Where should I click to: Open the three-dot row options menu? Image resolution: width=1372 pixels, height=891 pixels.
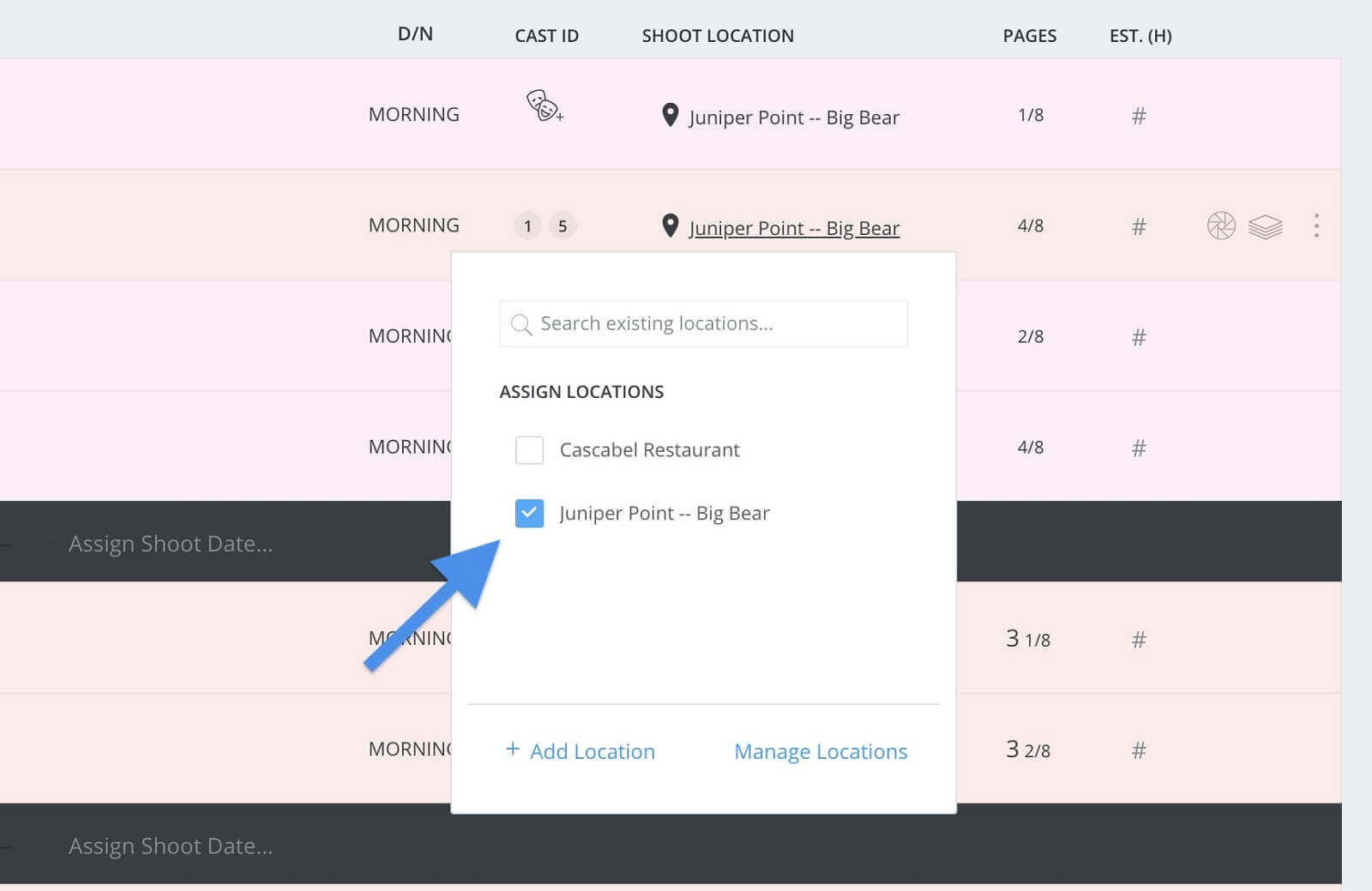pos(1315,226)
